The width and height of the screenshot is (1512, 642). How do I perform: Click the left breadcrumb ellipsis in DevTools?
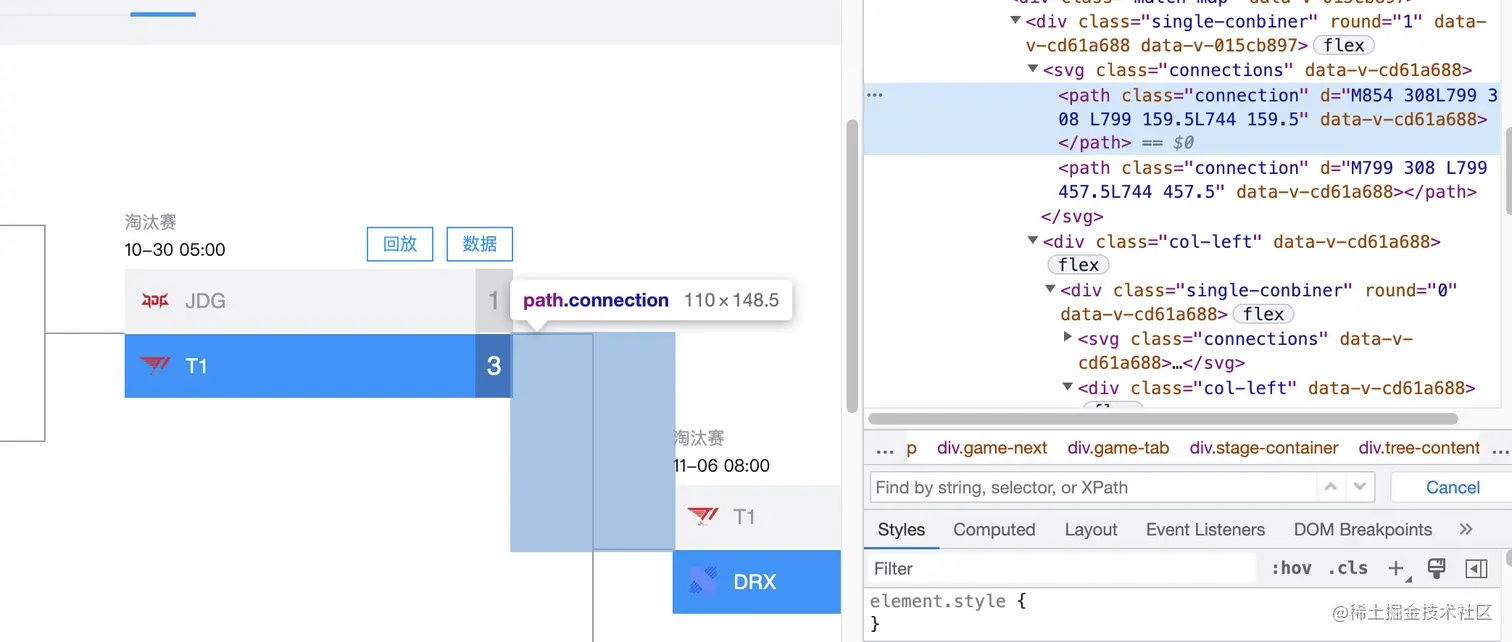click(x=885, y=448)
